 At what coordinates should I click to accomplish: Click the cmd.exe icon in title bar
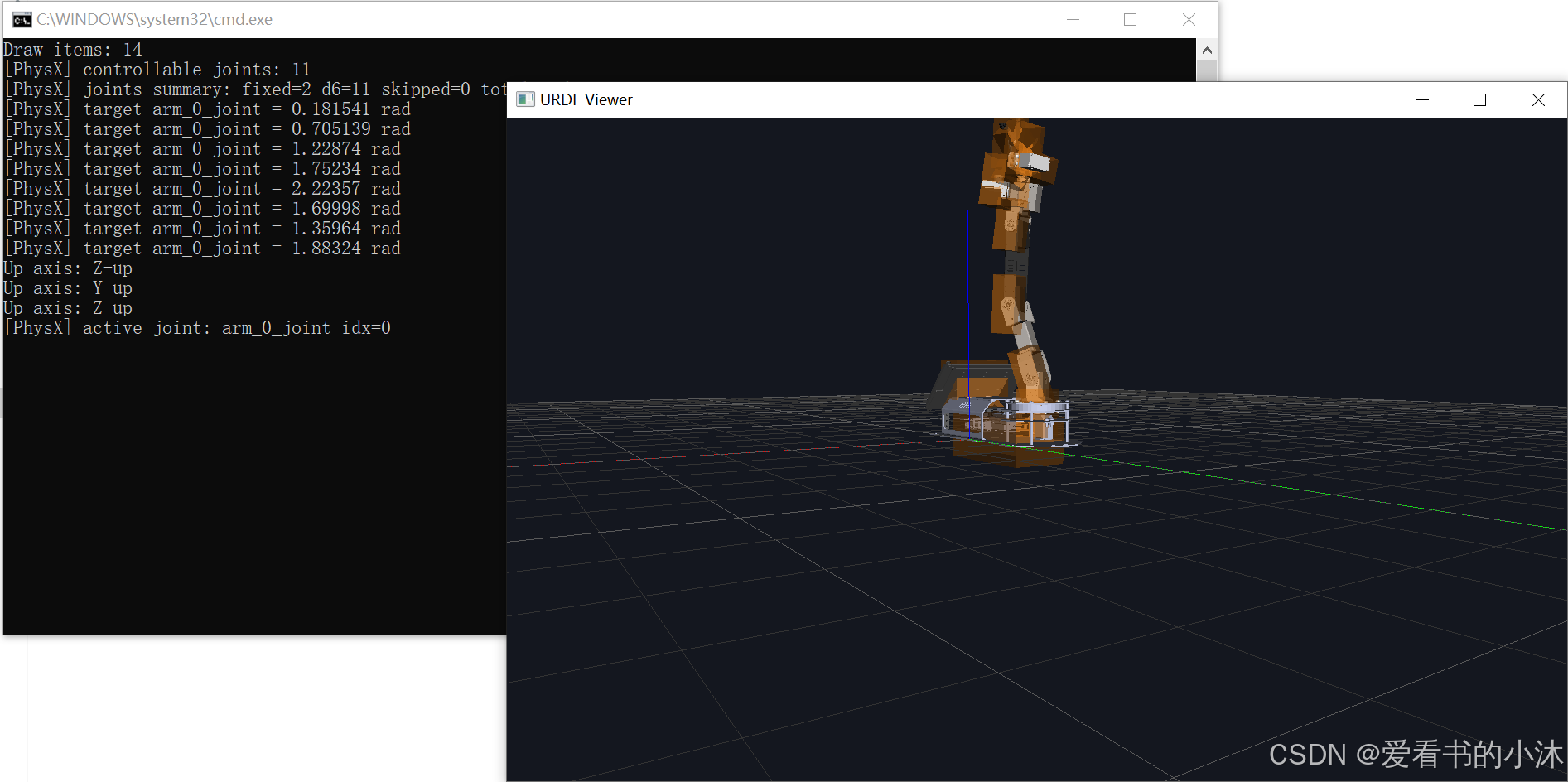click(x=22, y=20)
